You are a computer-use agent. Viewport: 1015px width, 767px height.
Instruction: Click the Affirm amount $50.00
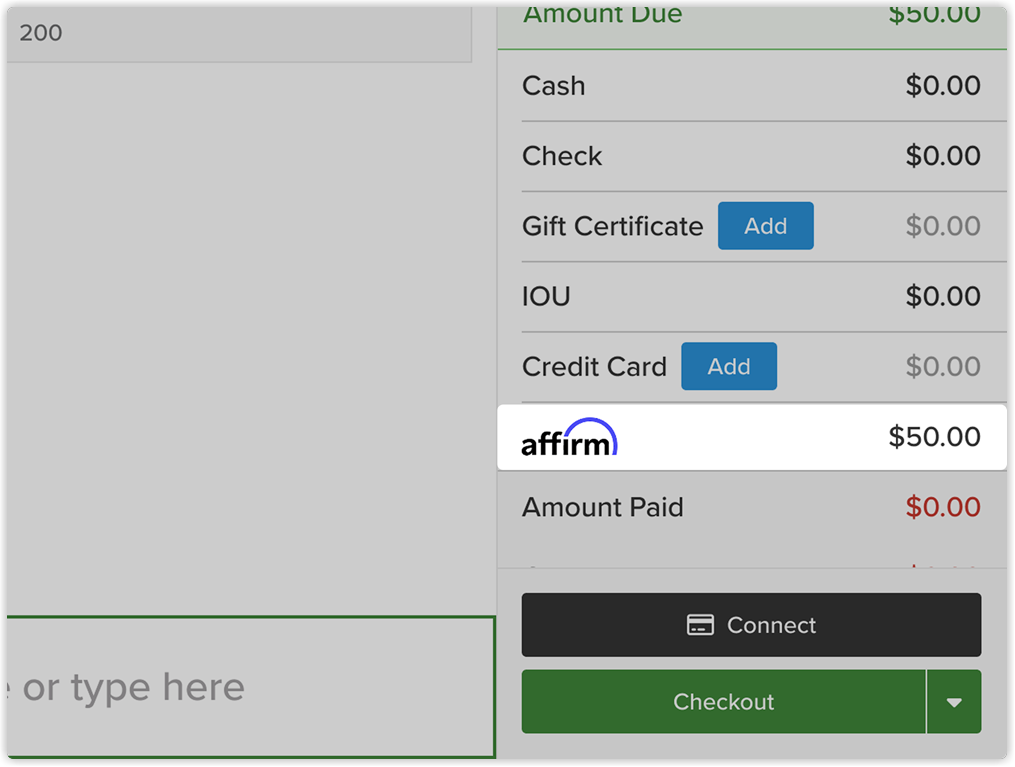pos(934,437)
